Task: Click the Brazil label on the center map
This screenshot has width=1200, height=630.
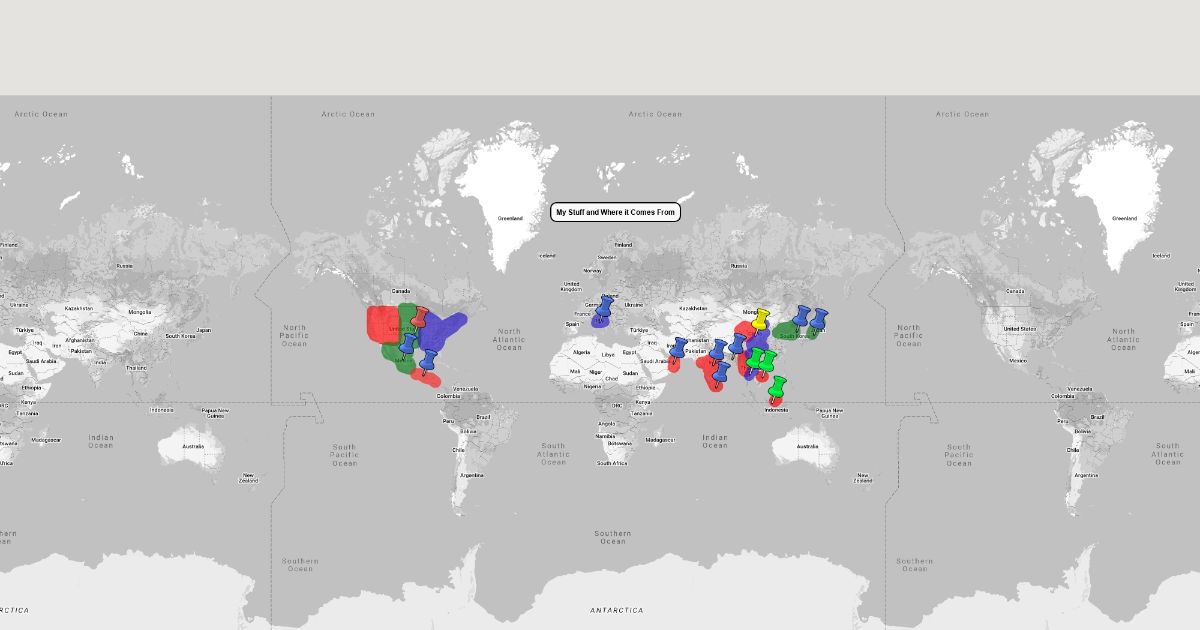Action: (x=485, y=416)
